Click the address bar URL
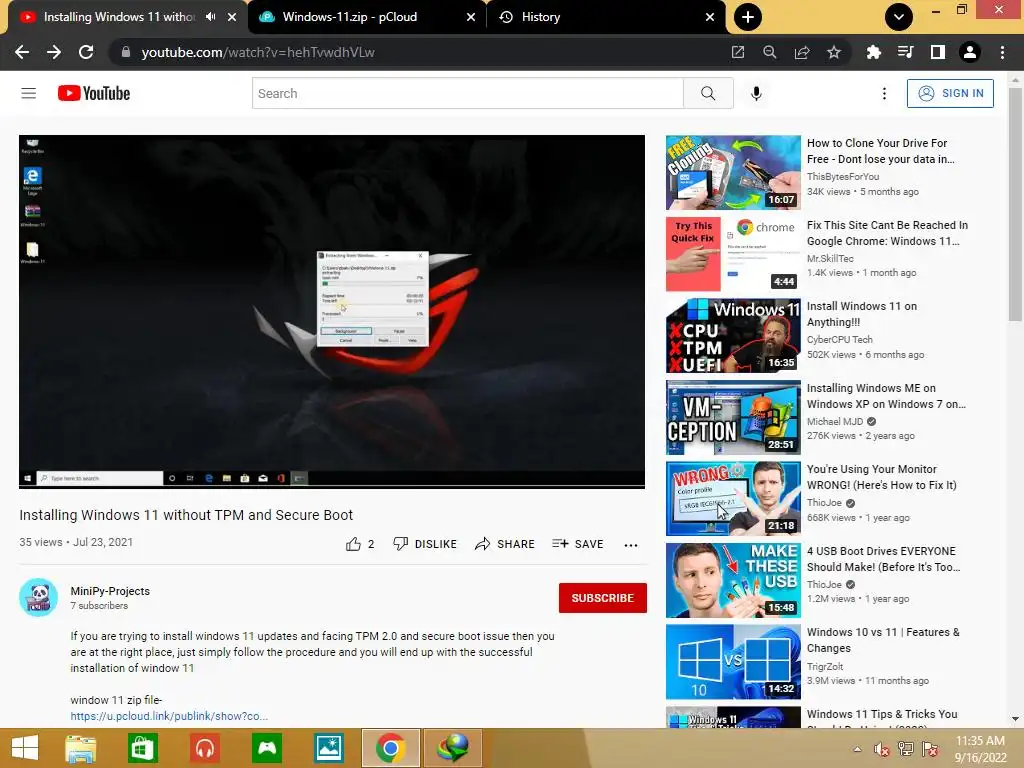Image resolution: width=1024 pixels, height=768 pixels. pos(258,52)
